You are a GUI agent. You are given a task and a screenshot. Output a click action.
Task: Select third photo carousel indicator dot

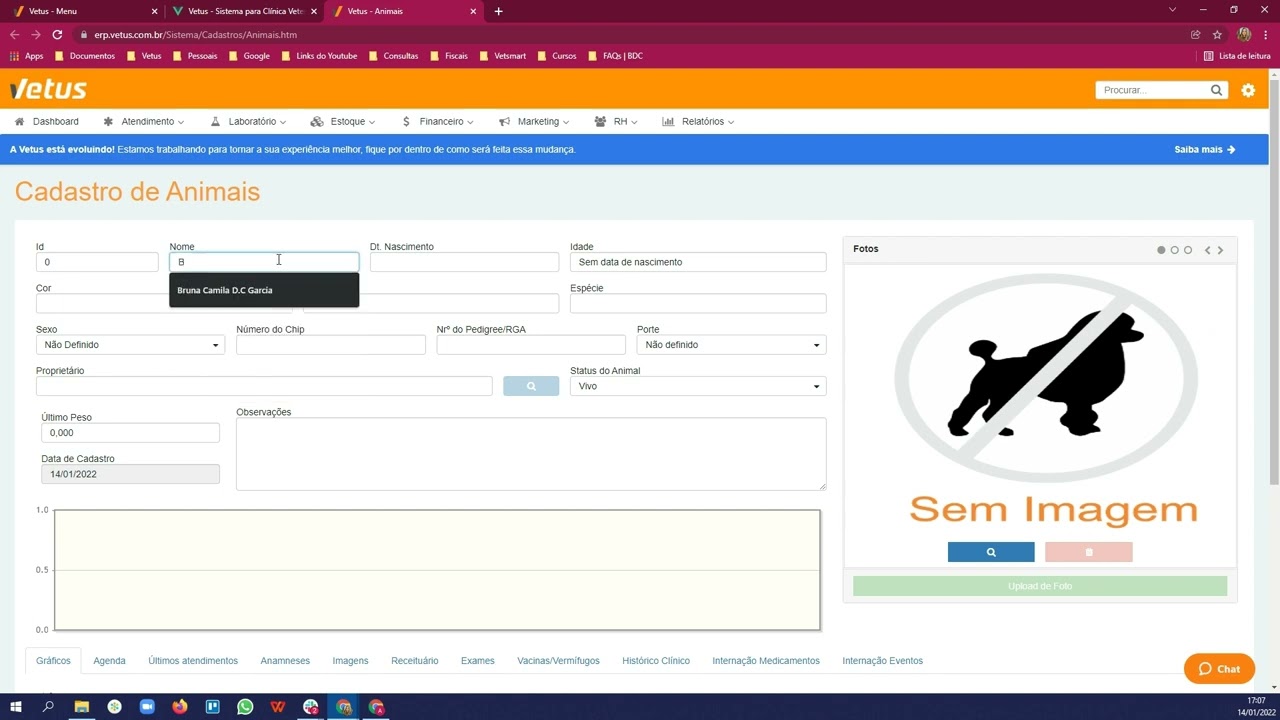(1188, 250)
